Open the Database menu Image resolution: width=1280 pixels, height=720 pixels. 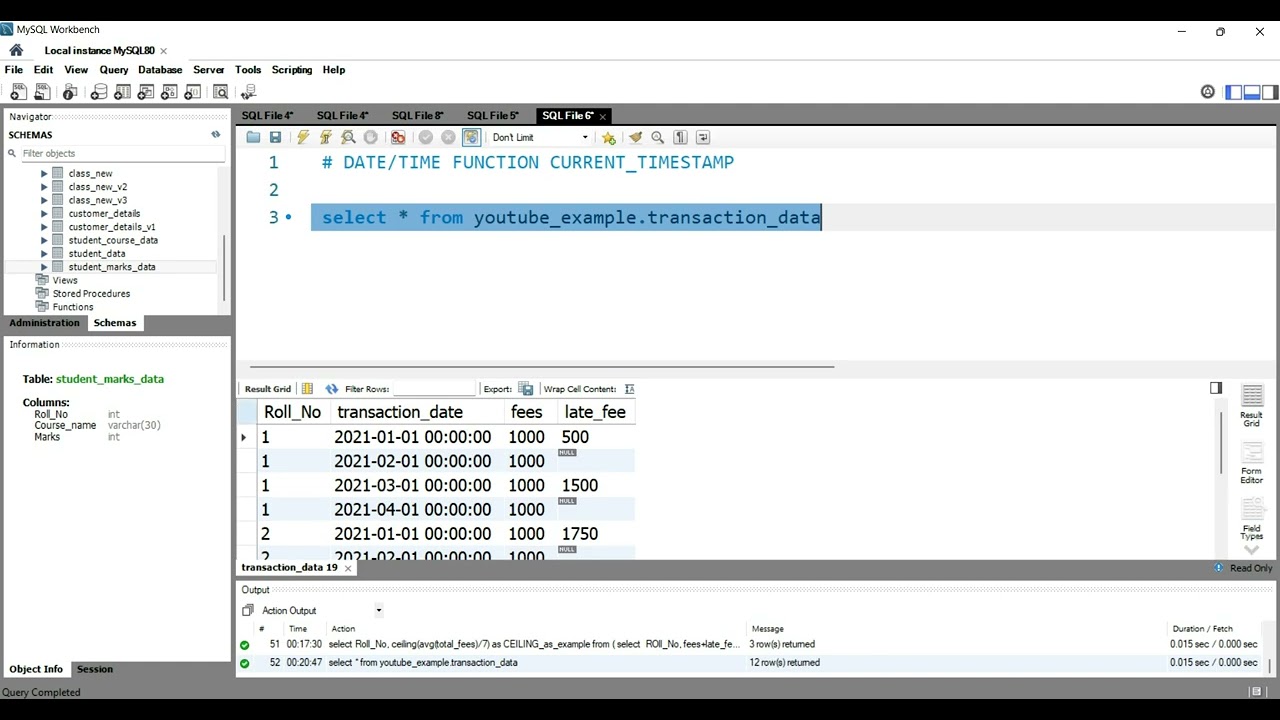tap(160, 70)
